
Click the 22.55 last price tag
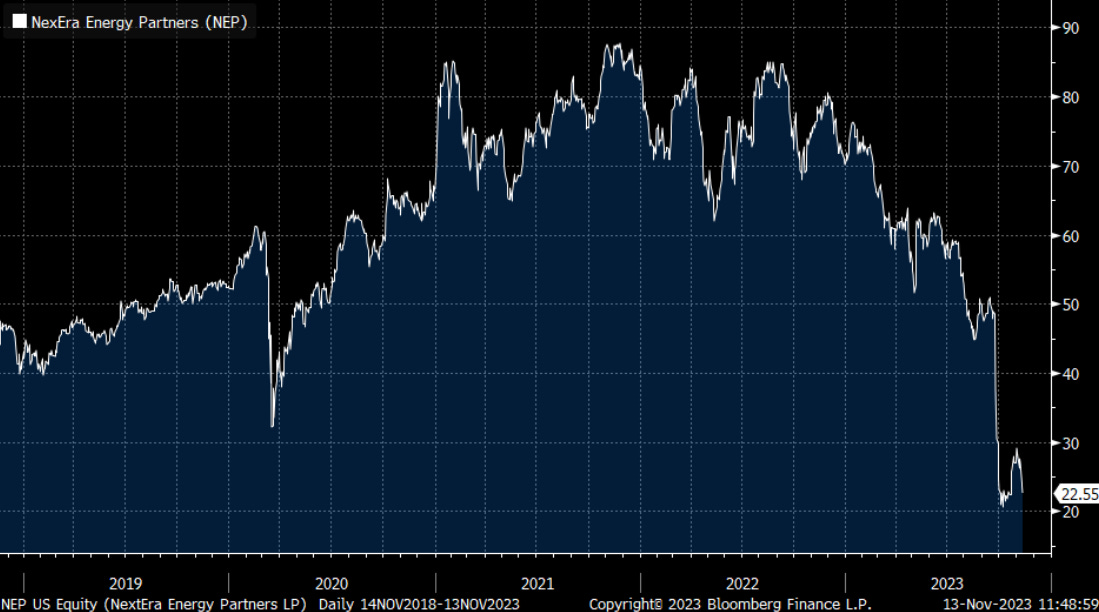(x=1079, y=494)
